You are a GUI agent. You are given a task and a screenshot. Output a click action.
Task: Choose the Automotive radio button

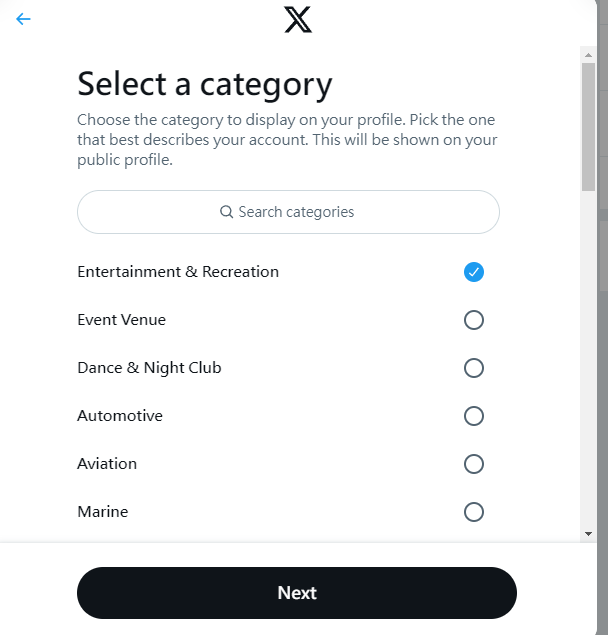click(474, 416)
